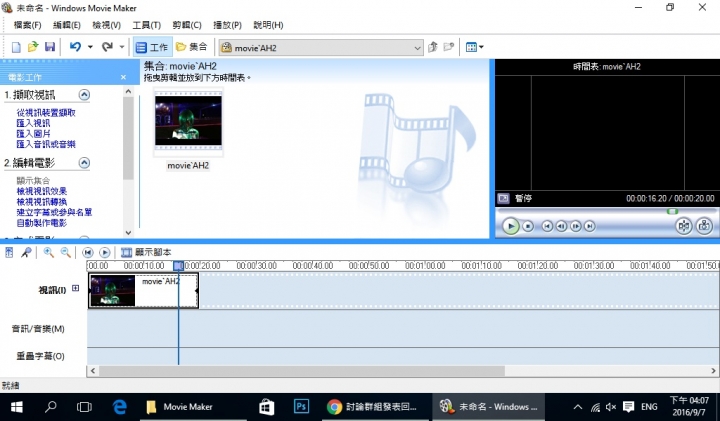Undo the last action
The image size is (720, 421).
pyautogui.click(x=75, y=47)
